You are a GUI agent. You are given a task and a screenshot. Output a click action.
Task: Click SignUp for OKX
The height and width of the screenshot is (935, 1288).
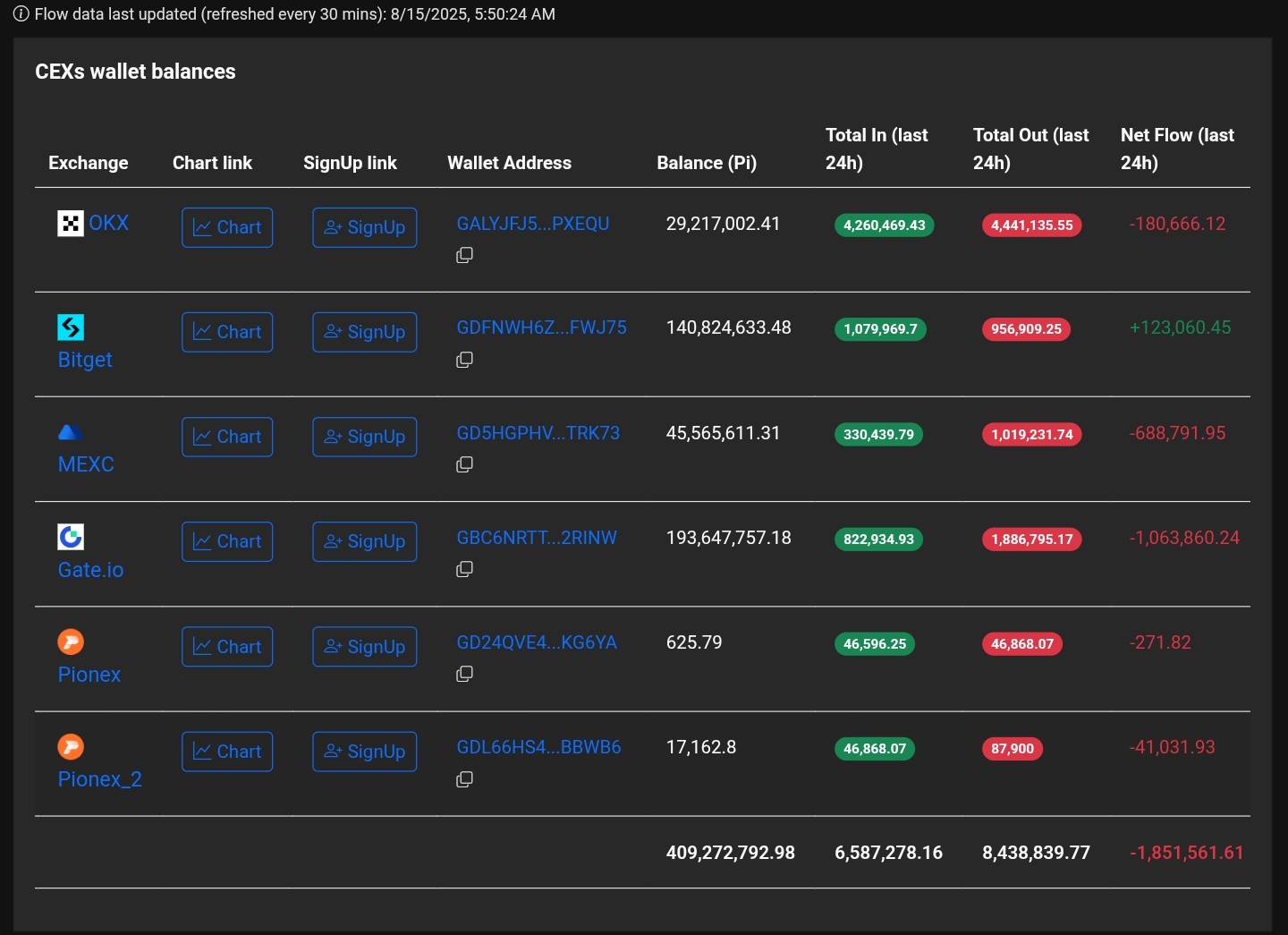[365, 227]
